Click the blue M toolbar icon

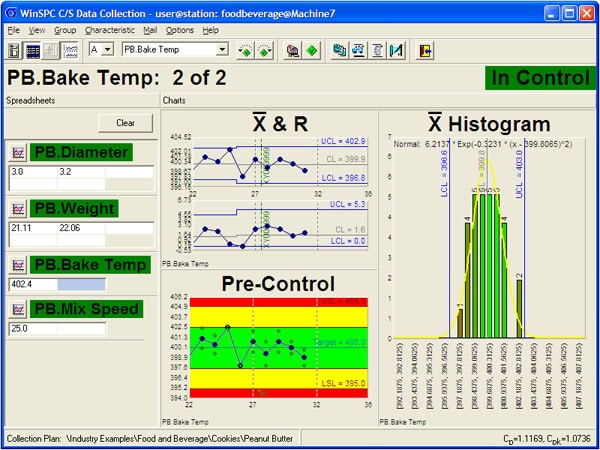point(394,49)
